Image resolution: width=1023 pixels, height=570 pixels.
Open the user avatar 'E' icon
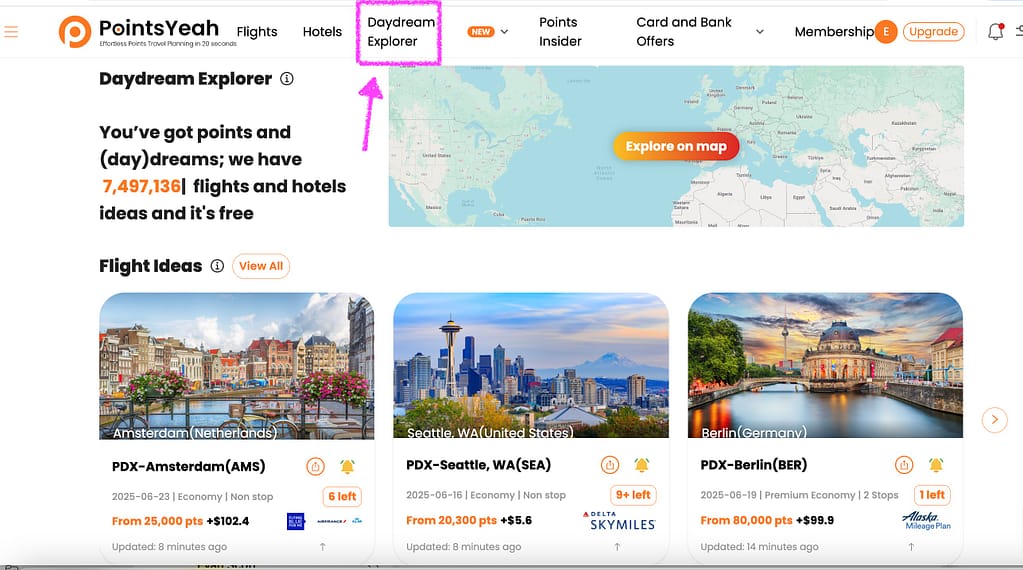885,32
